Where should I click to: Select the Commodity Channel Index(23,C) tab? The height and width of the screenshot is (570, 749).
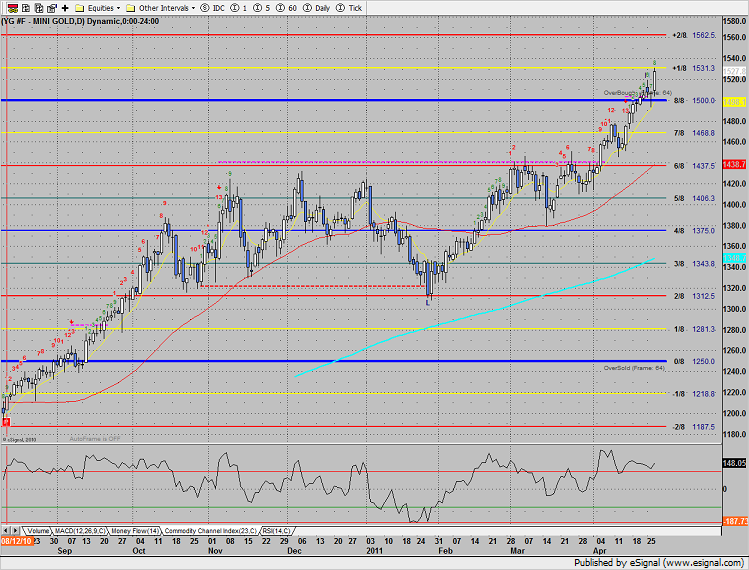210,531
